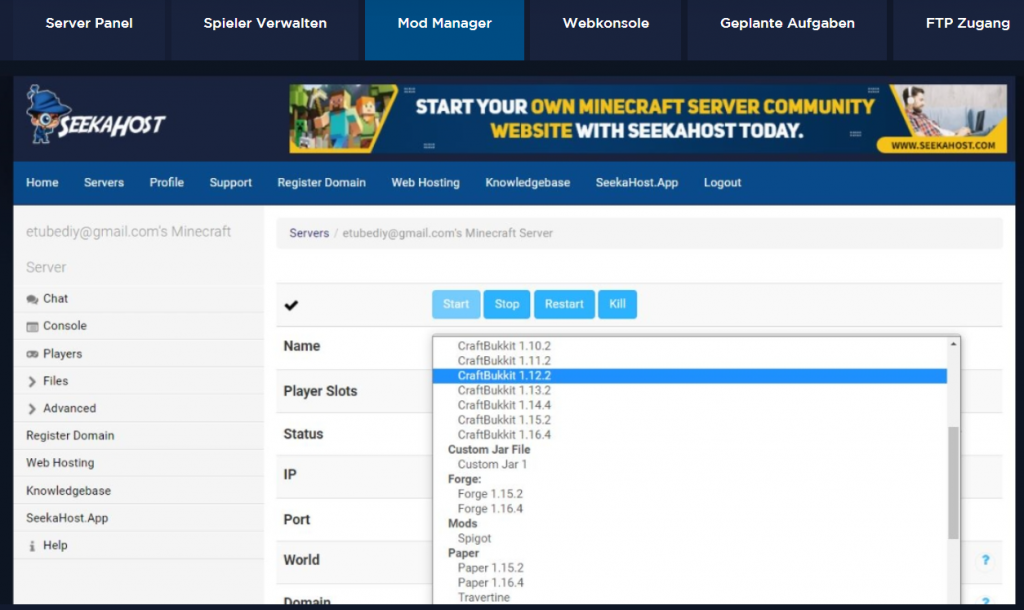Click Support in the navigation bar
Image resolution: width=1024 pixels, height=610 pixels.
click(231, 183)
